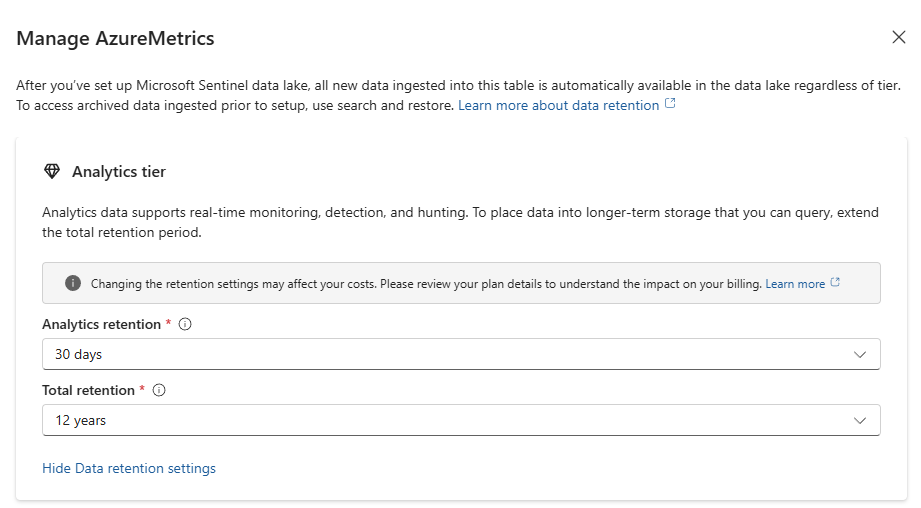Open the Total retention dropdown showing 12 years
The height and width of the screenshot is (508, 921).
[461, 420]
